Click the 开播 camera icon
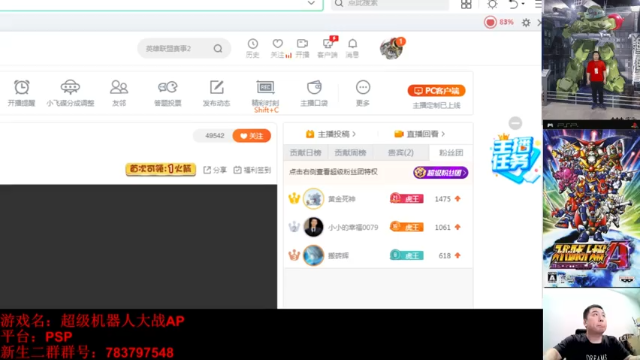This screenshot has width=640, height=360. click(302, 44)
